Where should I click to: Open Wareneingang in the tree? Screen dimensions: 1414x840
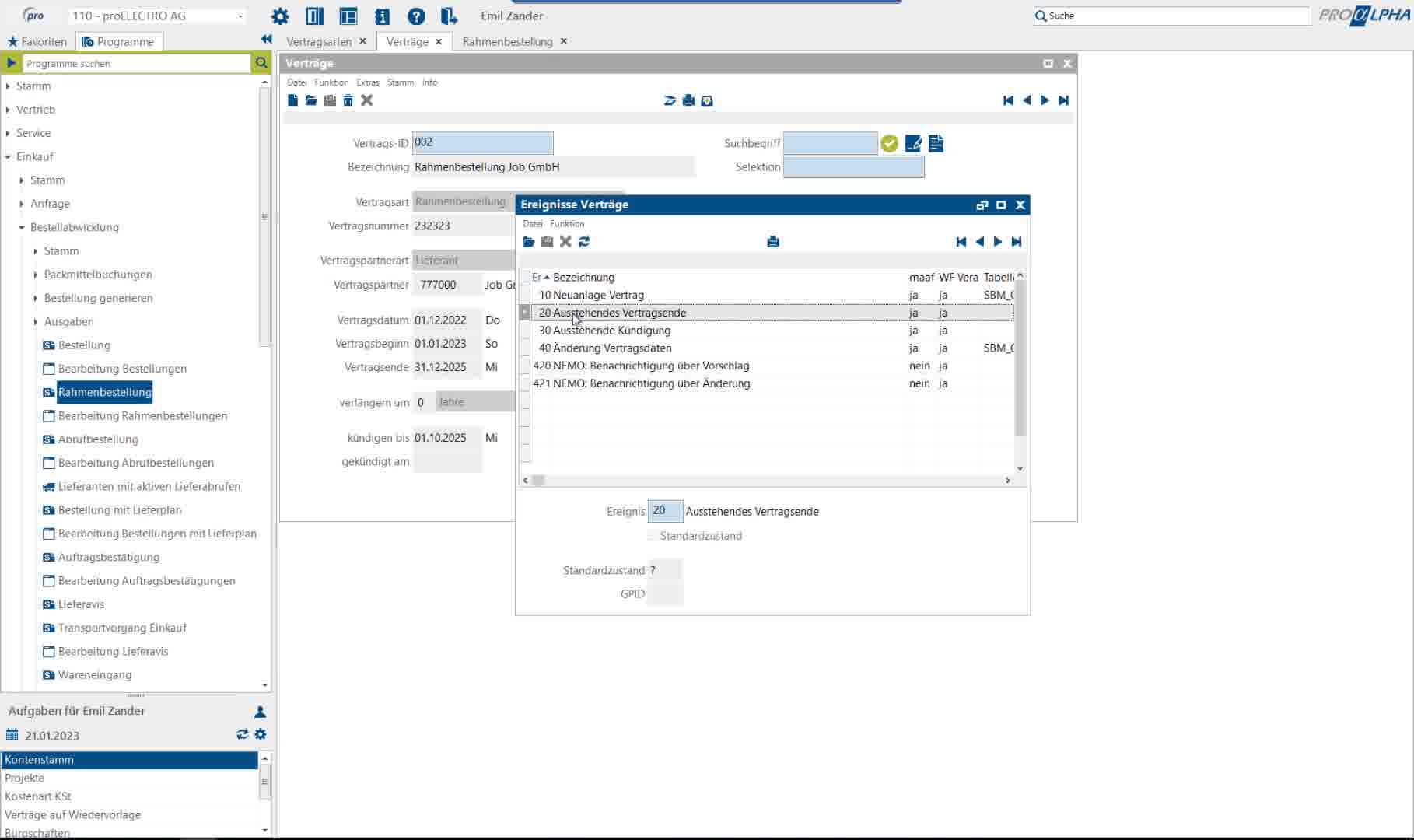pyautogui.click(x=95, y=675)
